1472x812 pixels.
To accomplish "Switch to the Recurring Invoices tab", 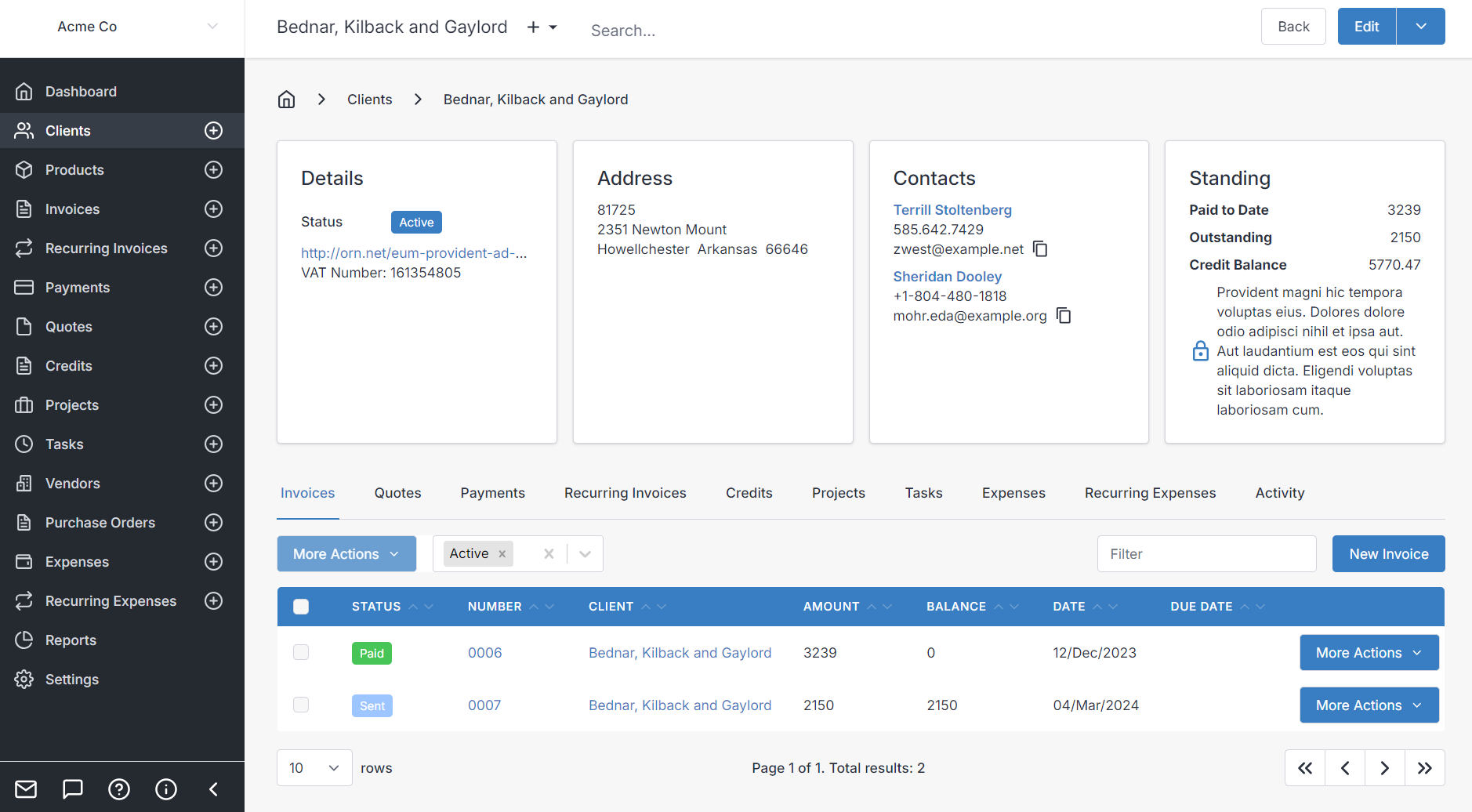I will point(625,492).
